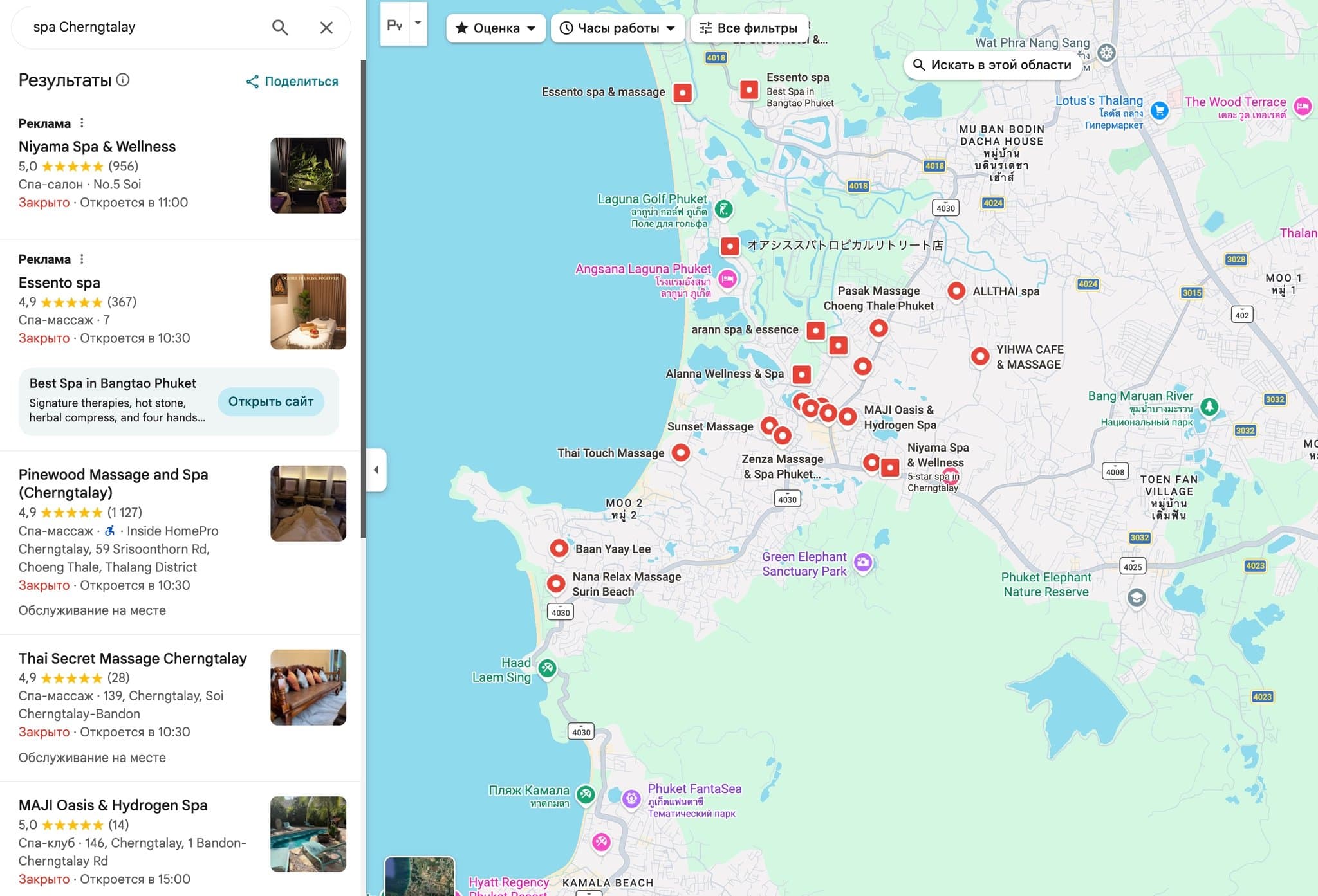Select the Green Elephant Sanctuary Park marker

(x=863, y=563)
